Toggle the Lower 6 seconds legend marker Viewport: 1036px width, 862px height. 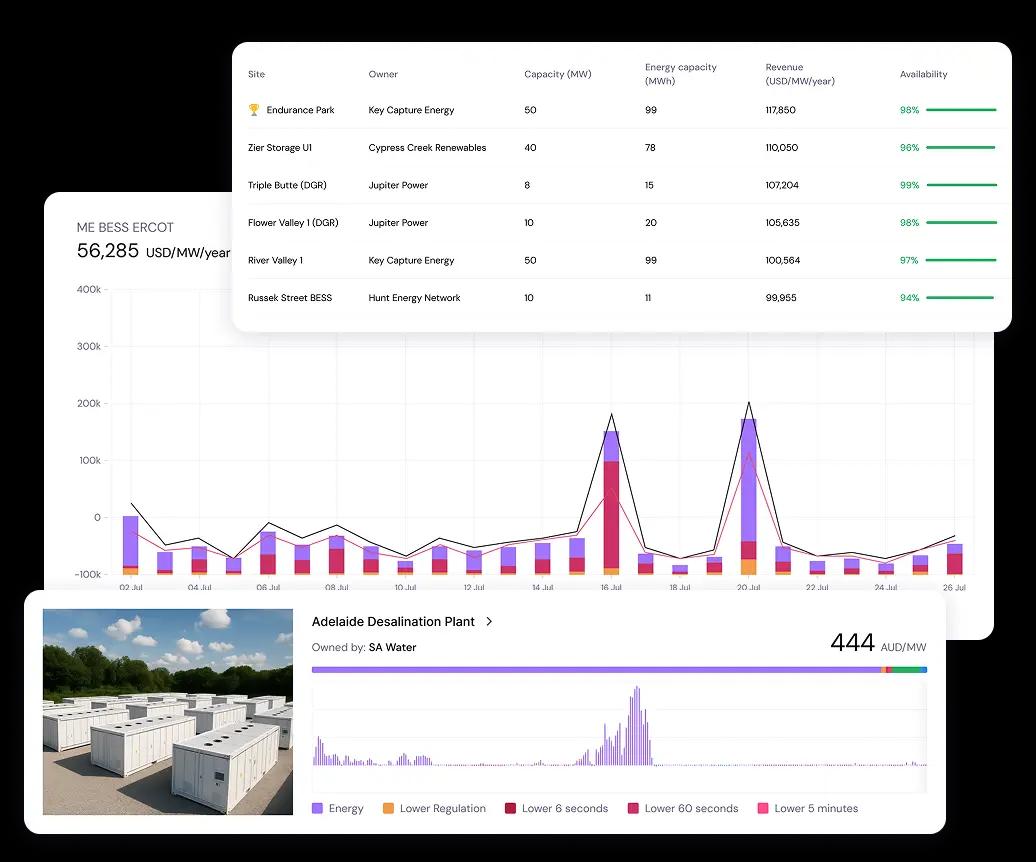point(510,808)
